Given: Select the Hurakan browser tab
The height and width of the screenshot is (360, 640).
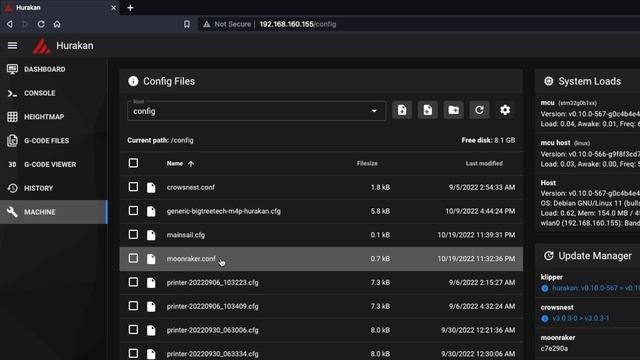Looking at the screenshot, I should coord(60,8).
